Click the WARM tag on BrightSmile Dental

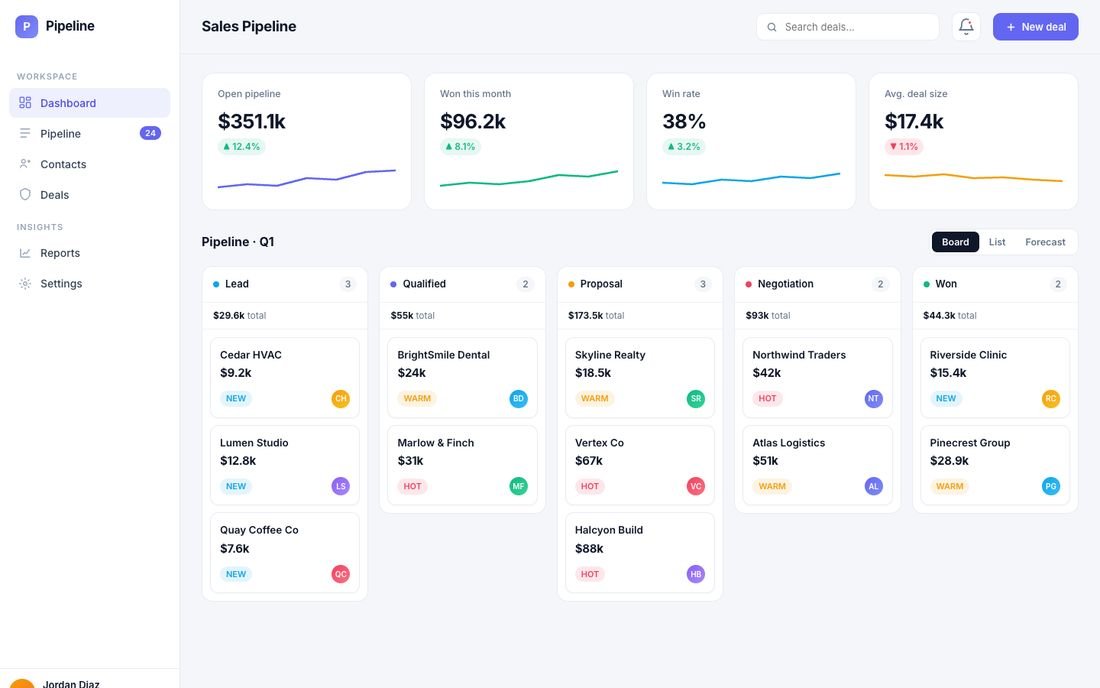(417, 398)
